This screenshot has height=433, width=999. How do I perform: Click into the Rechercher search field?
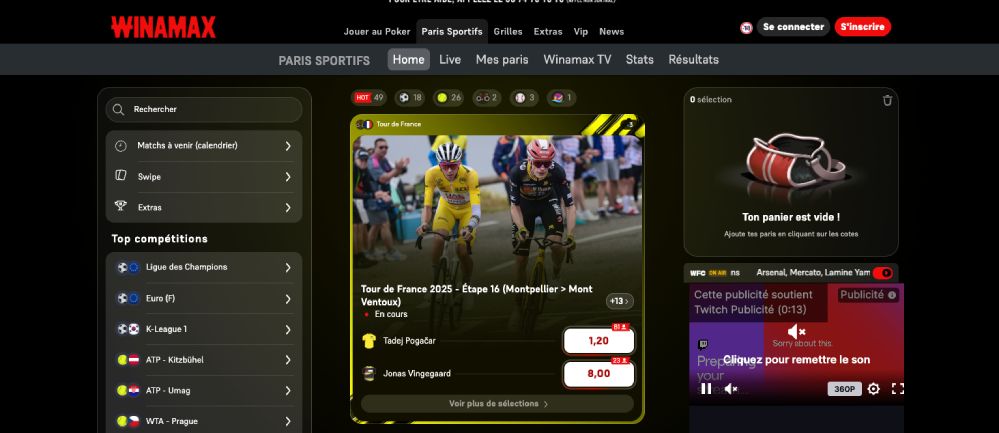(x=204, y=110)
